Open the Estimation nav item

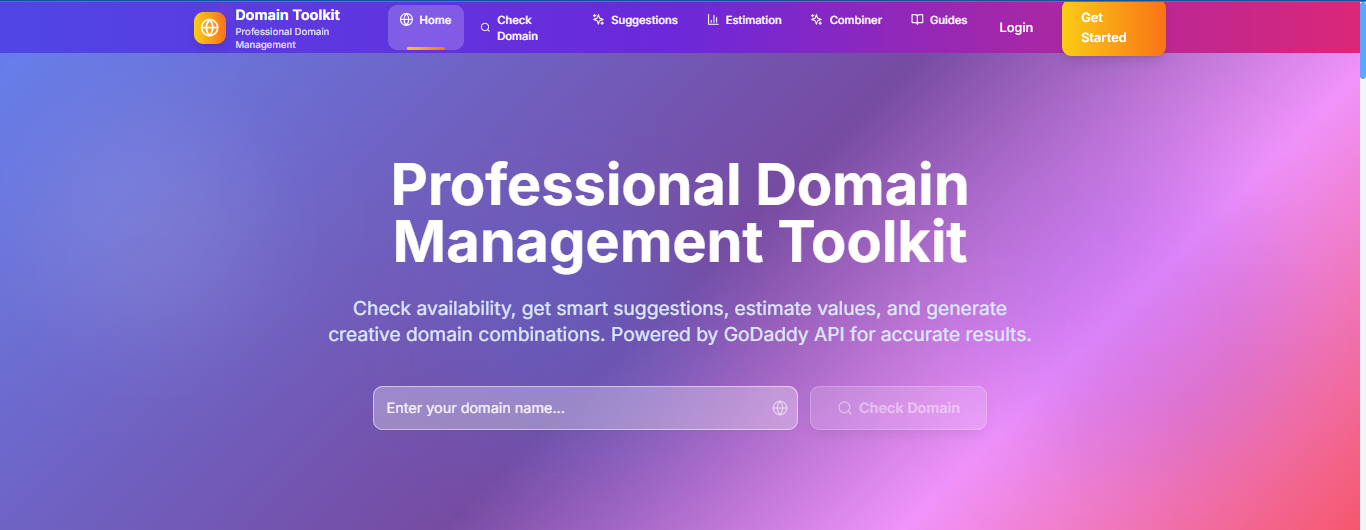pyautogui.click(x=745, y=20)
